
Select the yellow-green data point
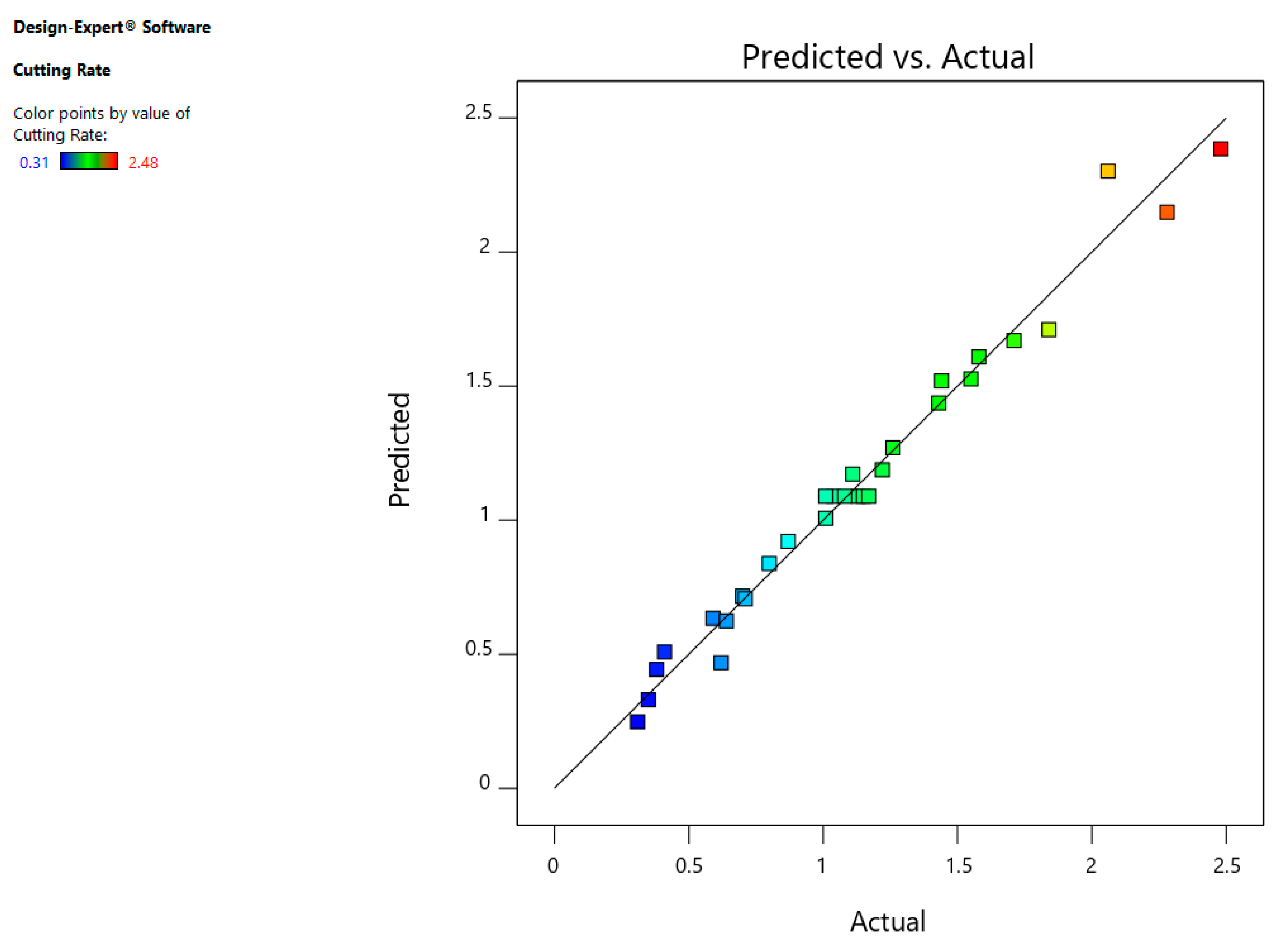pyautogui.click(x=1048, y=330)
